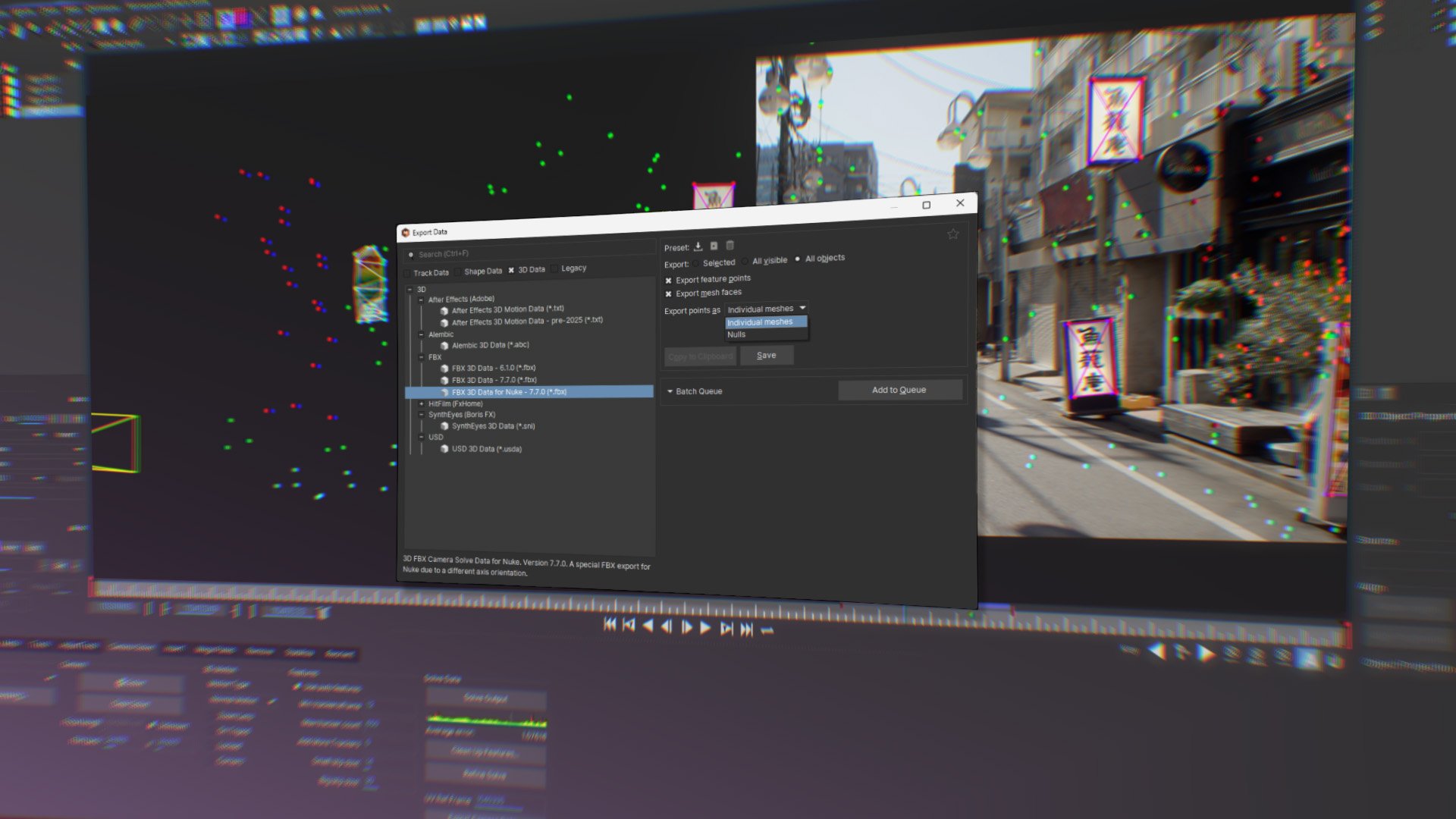This screenshot has width=1456, height=819.
Task: Click the cube icon beside Alembic 3D Data
Action: click(x=445, y=344)
